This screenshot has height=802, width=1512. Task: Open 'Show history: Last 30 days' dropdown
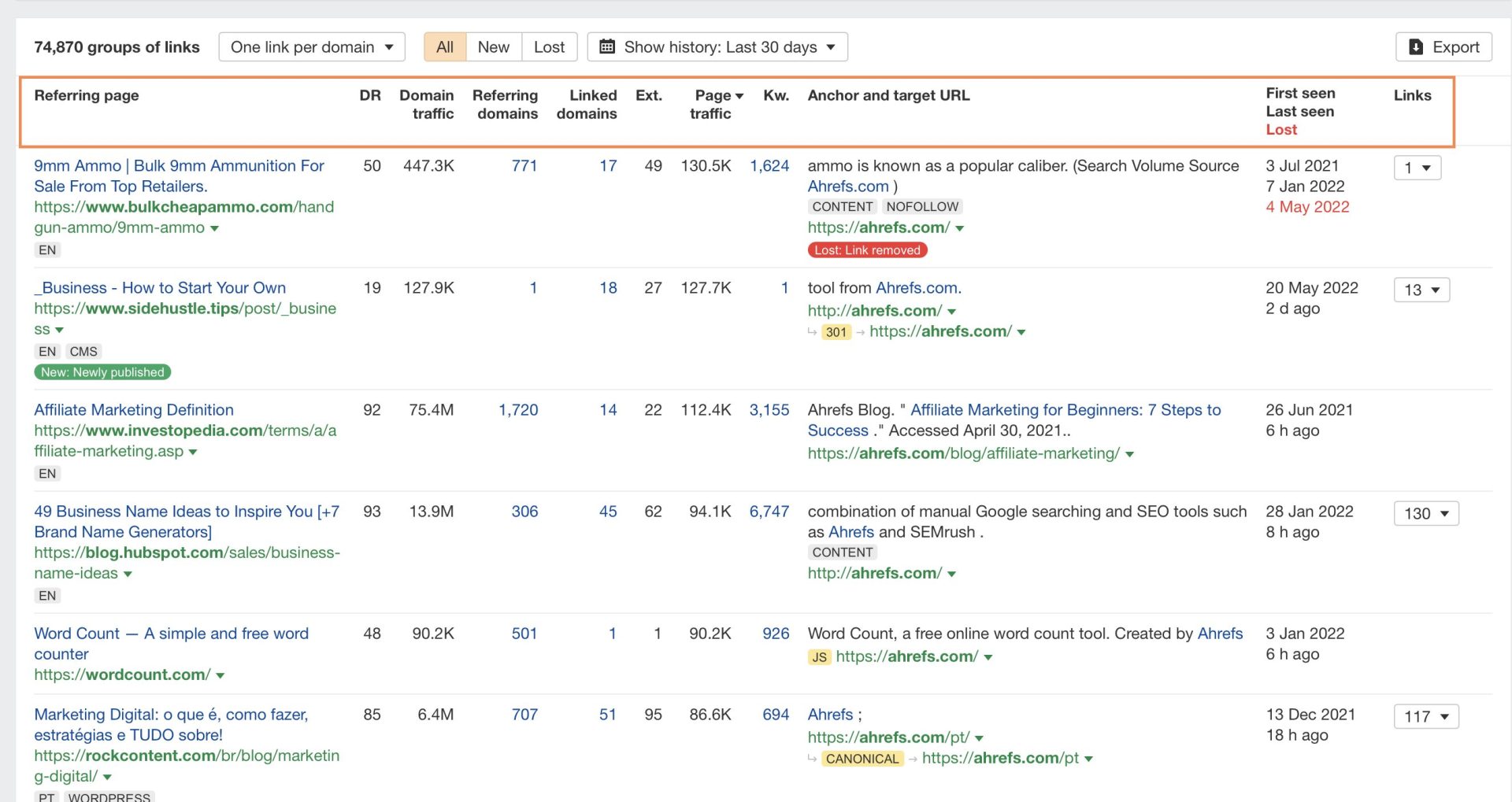pos(717,47)
